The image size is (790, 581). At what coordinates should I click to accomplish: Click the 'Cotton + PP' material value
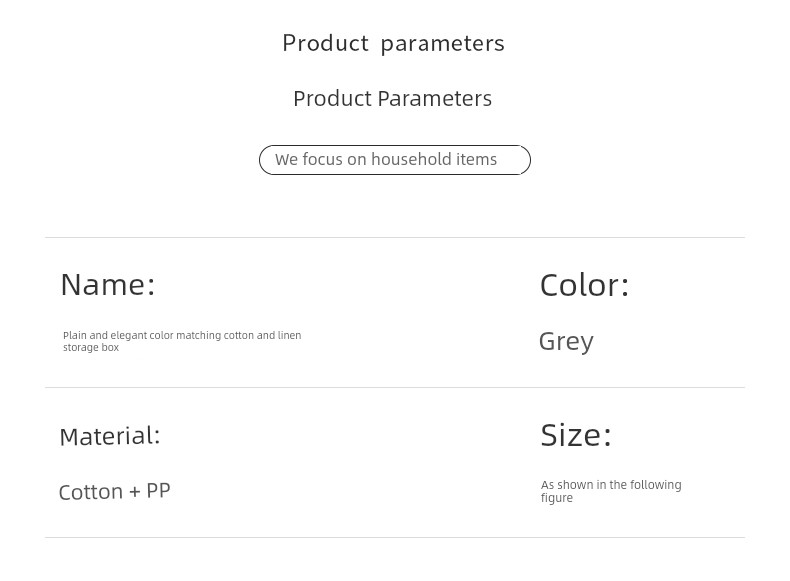(x=114, y=492)
